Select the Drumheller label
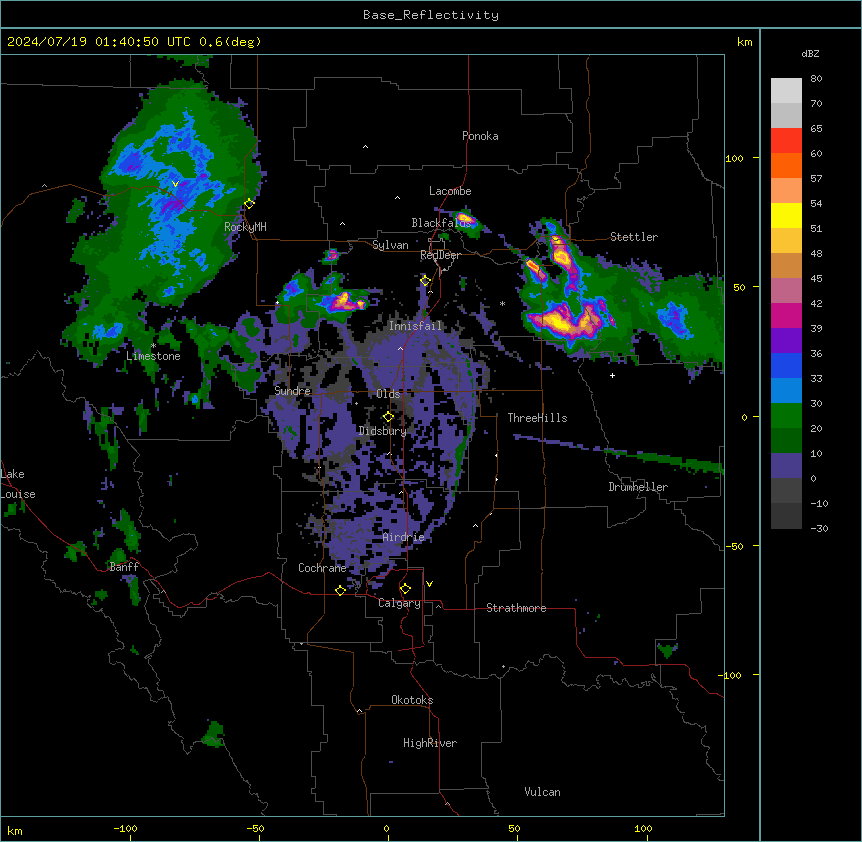 (638, 487)
